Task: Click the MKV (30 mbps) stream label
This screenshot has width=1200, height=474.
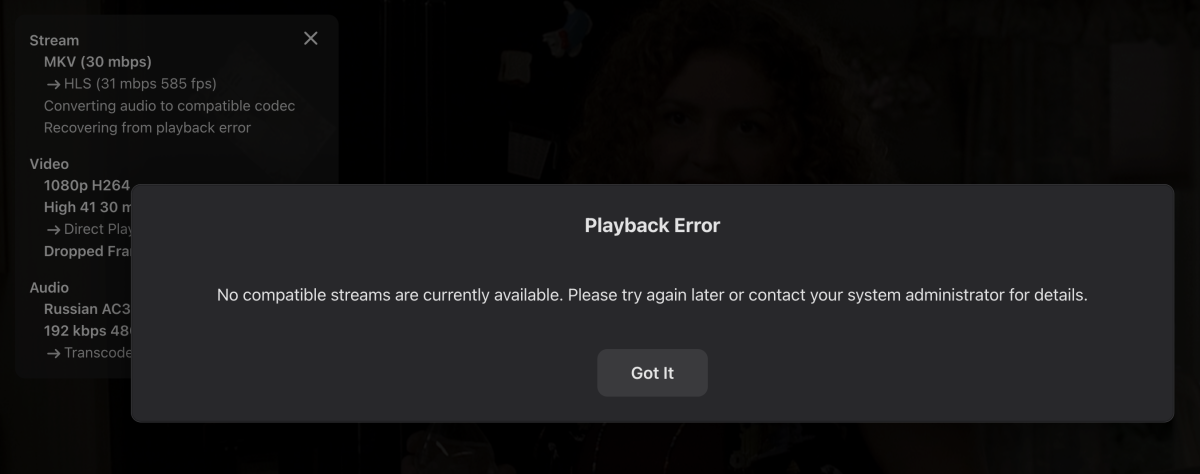Action: pyautogui.click(x=98, y=62)
